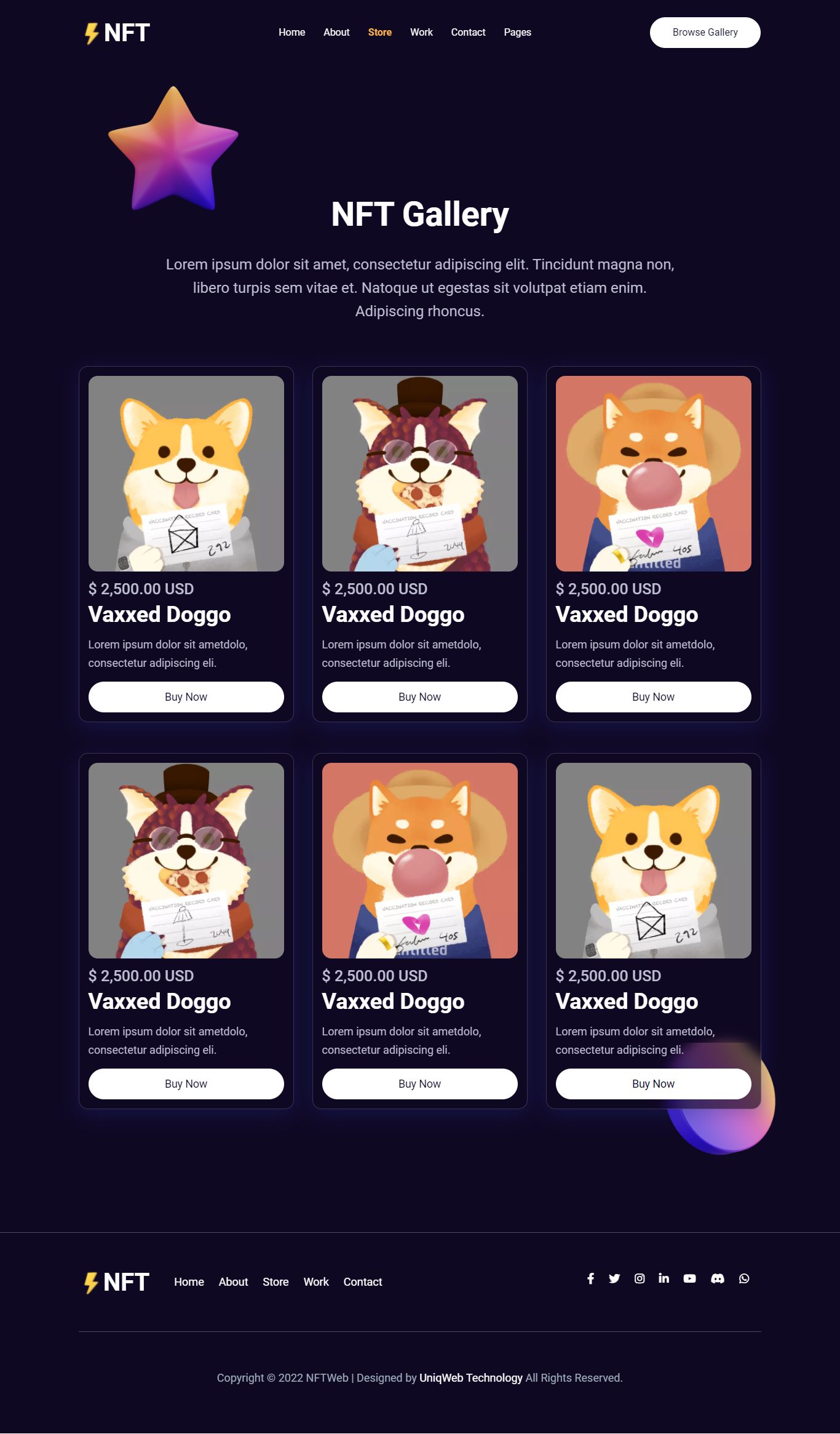Click the Browse Gallery button
This screenshot has height=1434, width=840.
tap(705, 33)
